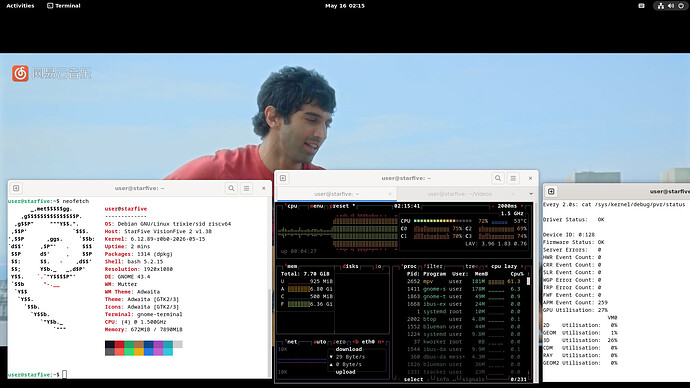Click the shell prompt cursor below the neofetch output
The image size is (690, 388).
tap(64, 374)
